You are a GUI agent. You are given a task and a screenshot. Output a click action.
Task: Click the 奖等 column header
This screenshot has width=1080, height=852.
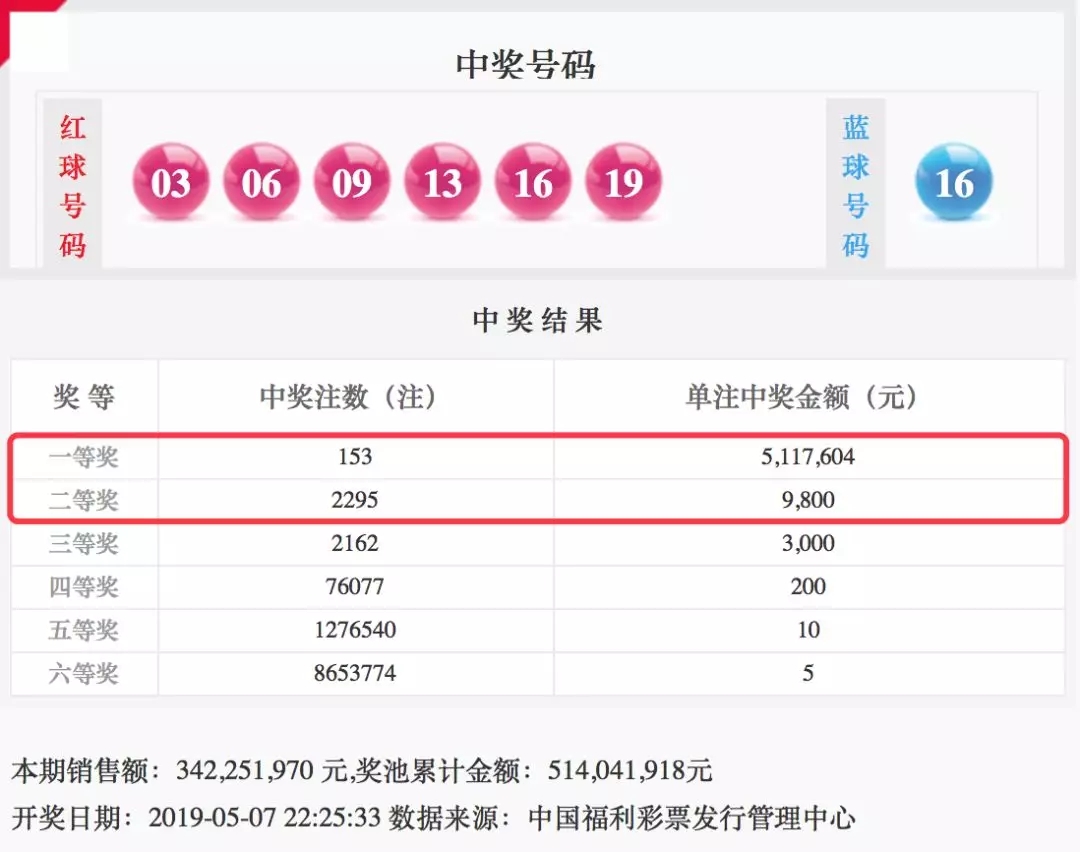pyautogui.click(x=84, y=397)
